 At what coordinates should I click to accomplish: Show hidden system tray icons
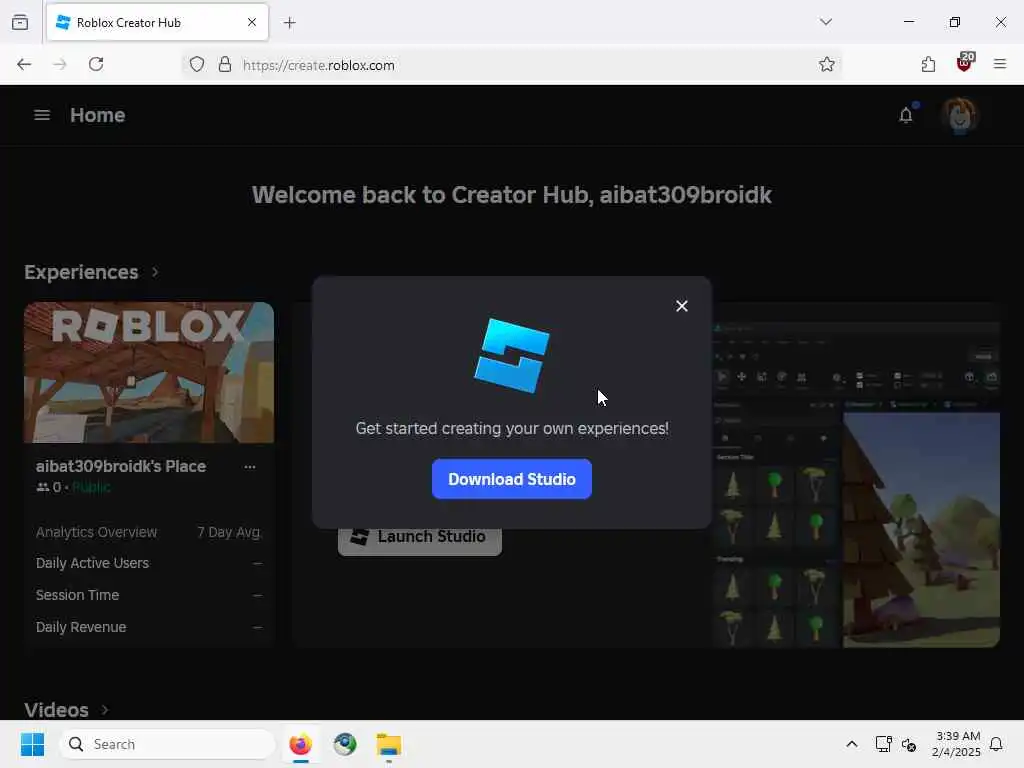(x=852, y=744)
